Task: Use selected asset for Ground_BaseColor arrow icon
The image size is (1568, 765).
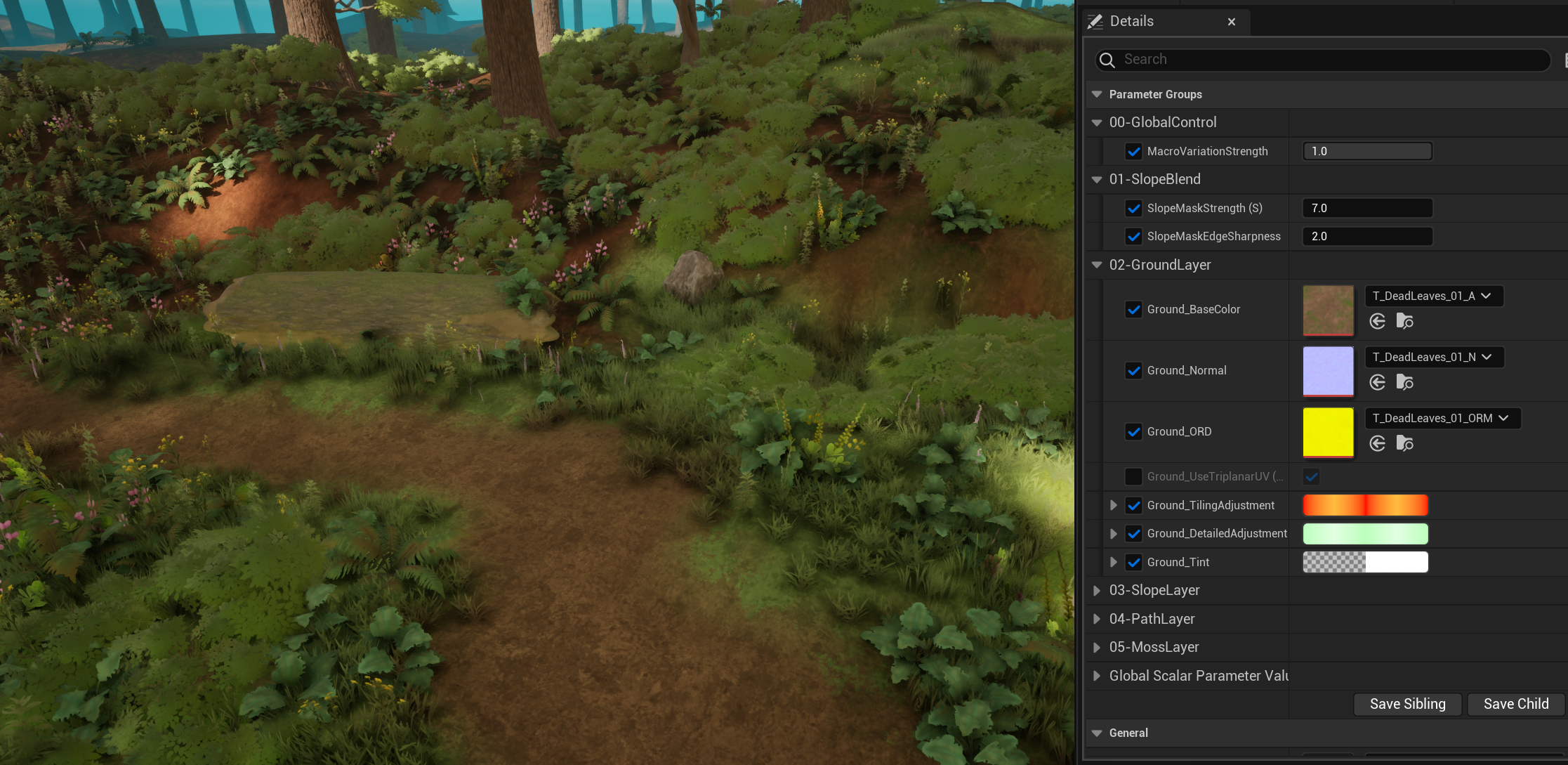Action: pyautogui.click(x=1377, y=321)
